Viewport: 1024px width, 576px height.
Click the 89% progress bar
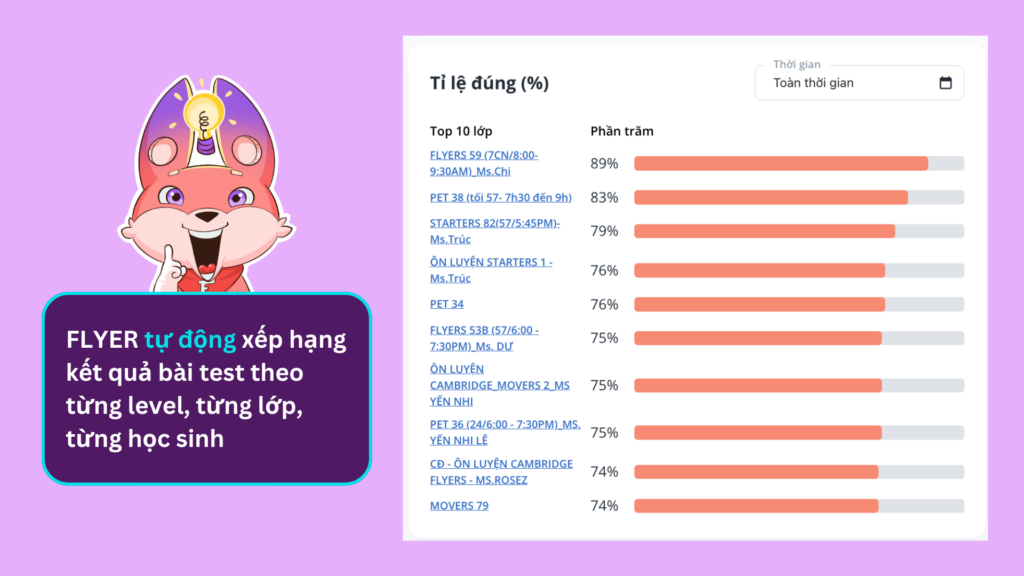click(798, 163)
